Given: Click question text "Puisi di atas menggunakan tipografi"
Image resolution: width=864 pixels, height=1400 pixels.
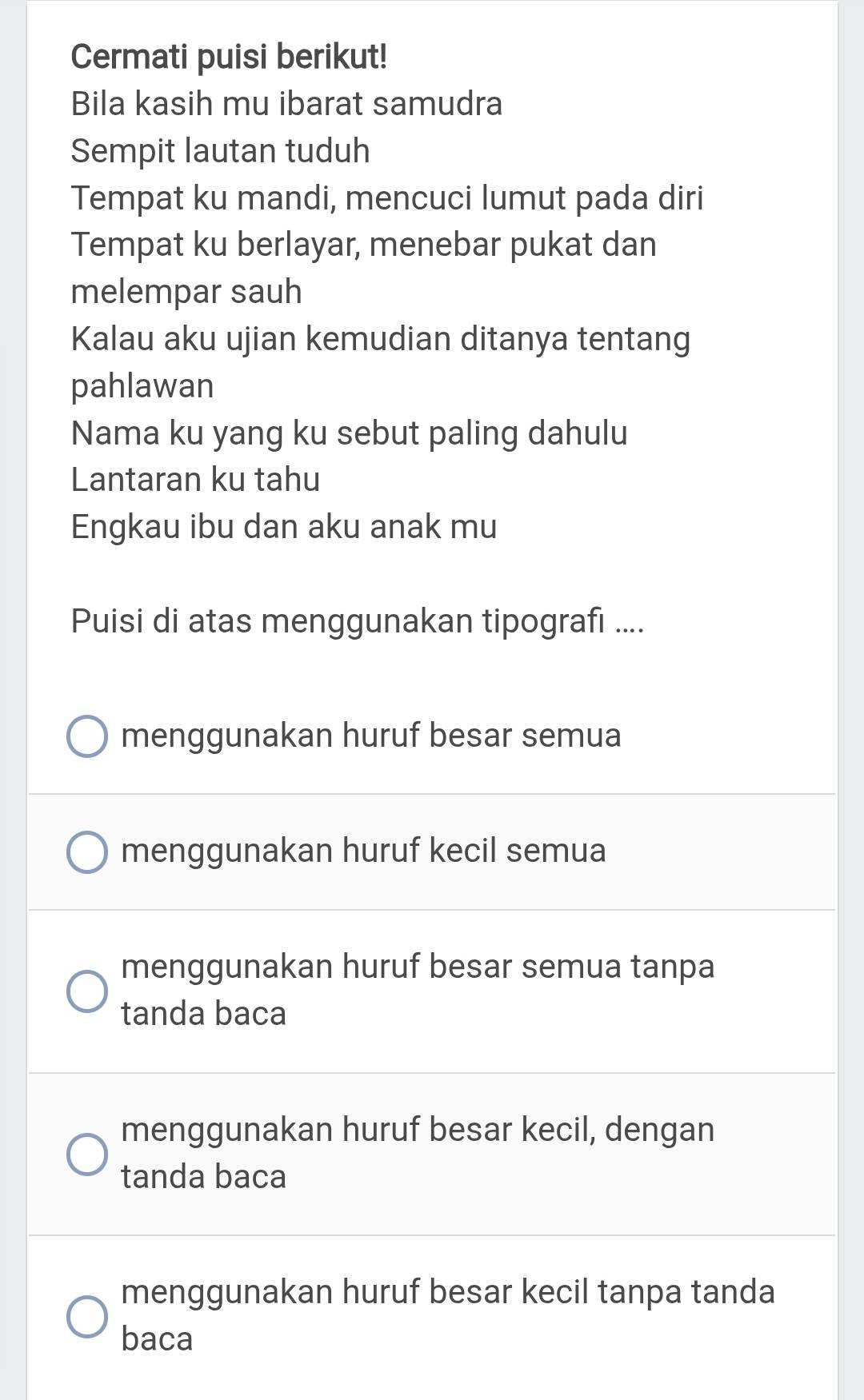Looking at the screenshot, I should (x=357, y=621).
